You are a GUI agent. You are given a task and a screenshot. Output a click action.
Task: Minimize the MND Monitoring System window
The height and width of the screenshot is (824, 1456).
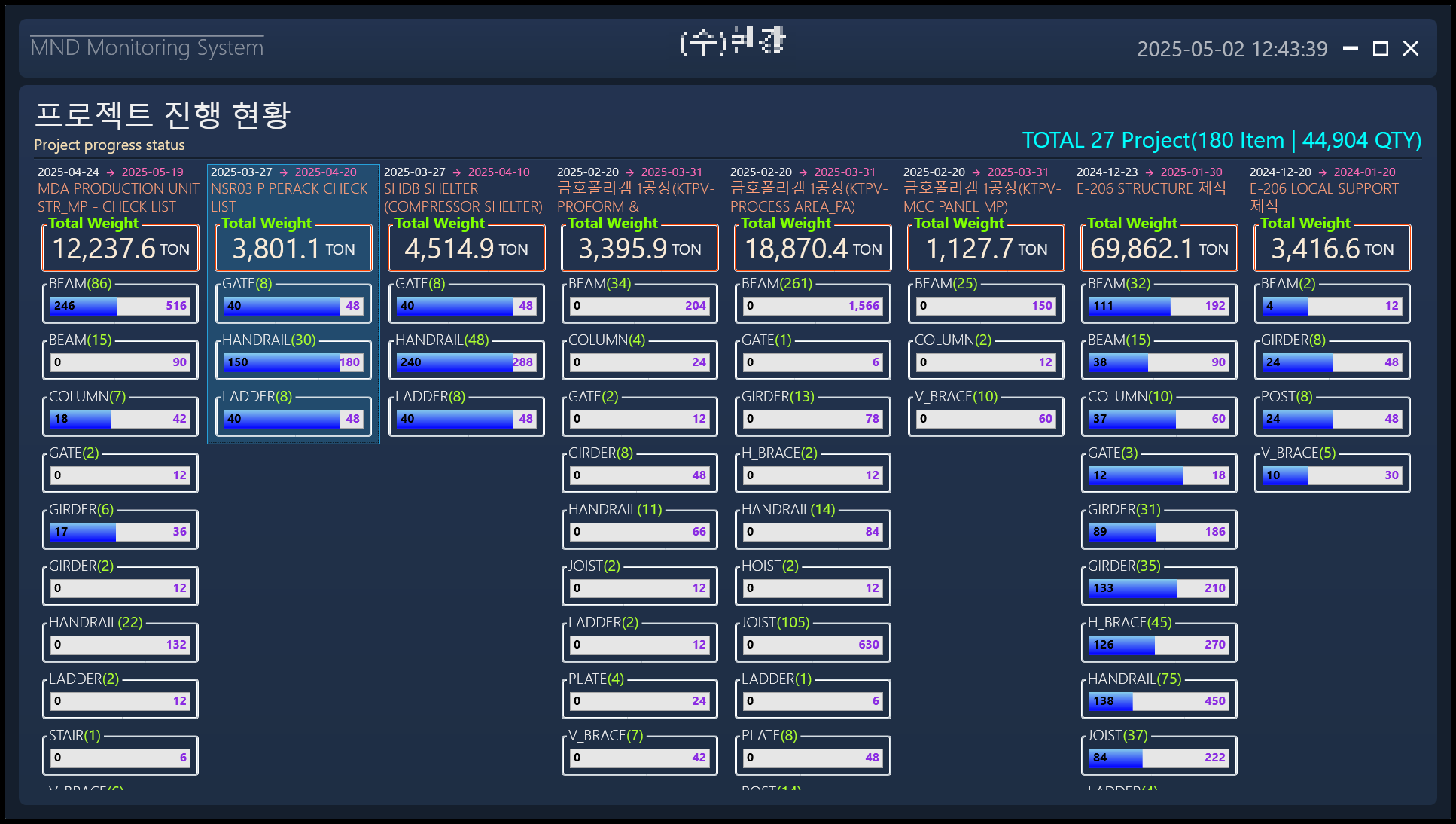[x=1351, y=48]
